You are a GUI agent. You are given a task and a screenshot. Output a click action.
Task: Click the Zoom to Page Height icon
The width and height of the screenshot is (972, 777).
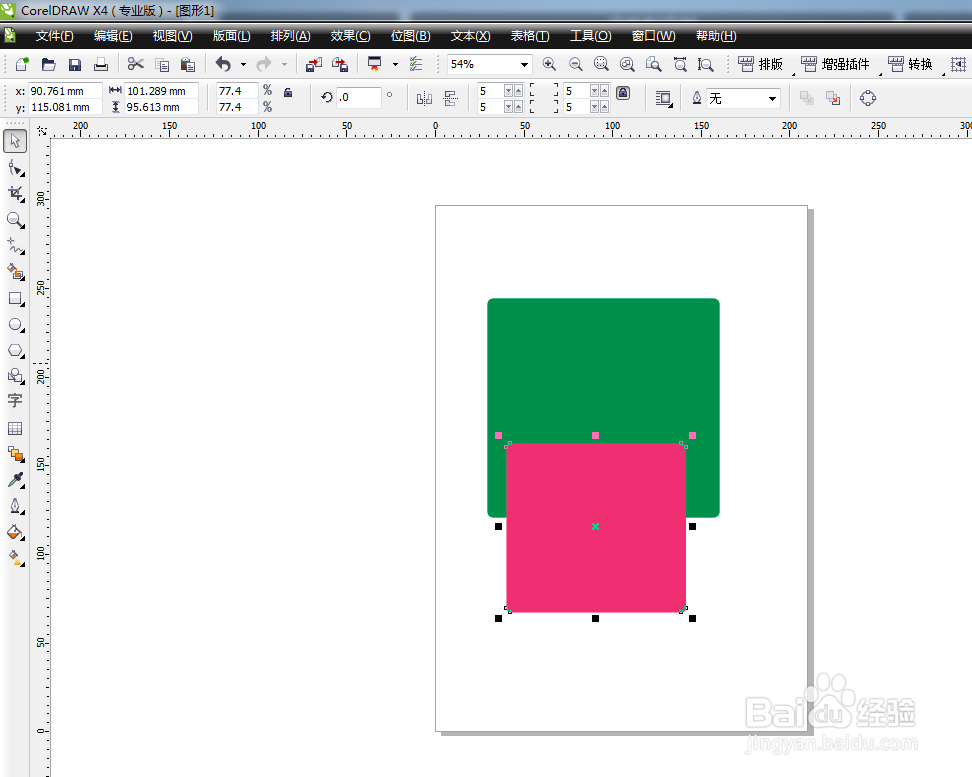(x=705, y=64)
